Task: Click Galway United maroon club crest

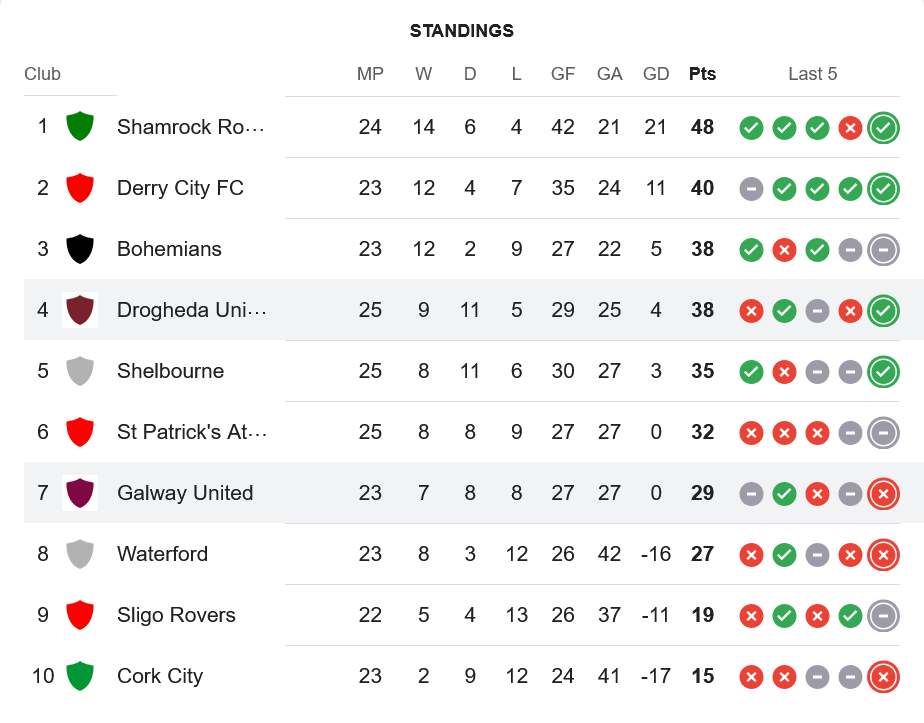Action: pyautogui.click(x=80, y=493)
